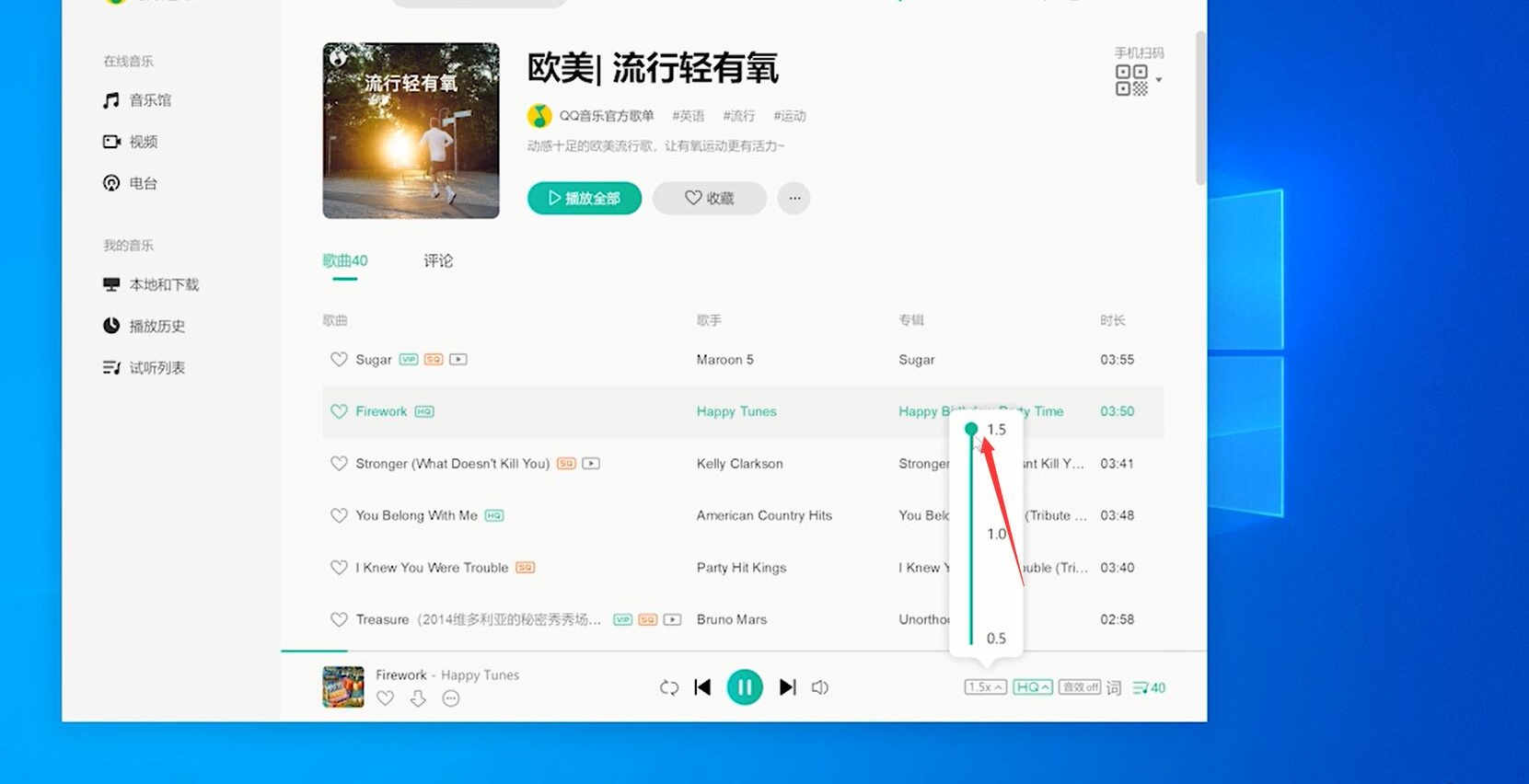Image resolution: width=1529 pixels, height=784 pixels.
Task: Download the now playing song
Action: (418, 698)
